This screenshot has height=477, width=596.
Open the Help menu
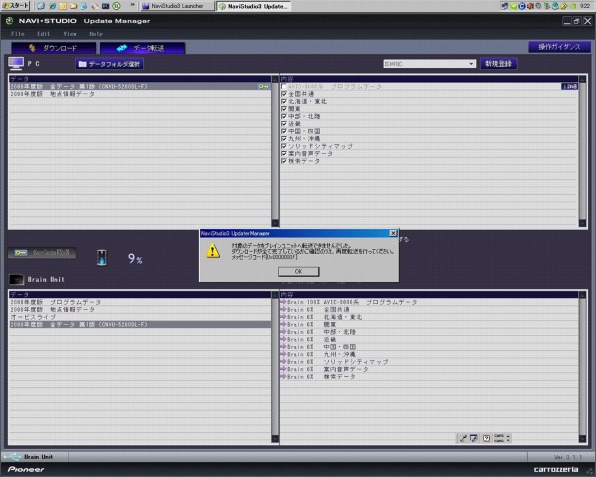pos(96,34)
